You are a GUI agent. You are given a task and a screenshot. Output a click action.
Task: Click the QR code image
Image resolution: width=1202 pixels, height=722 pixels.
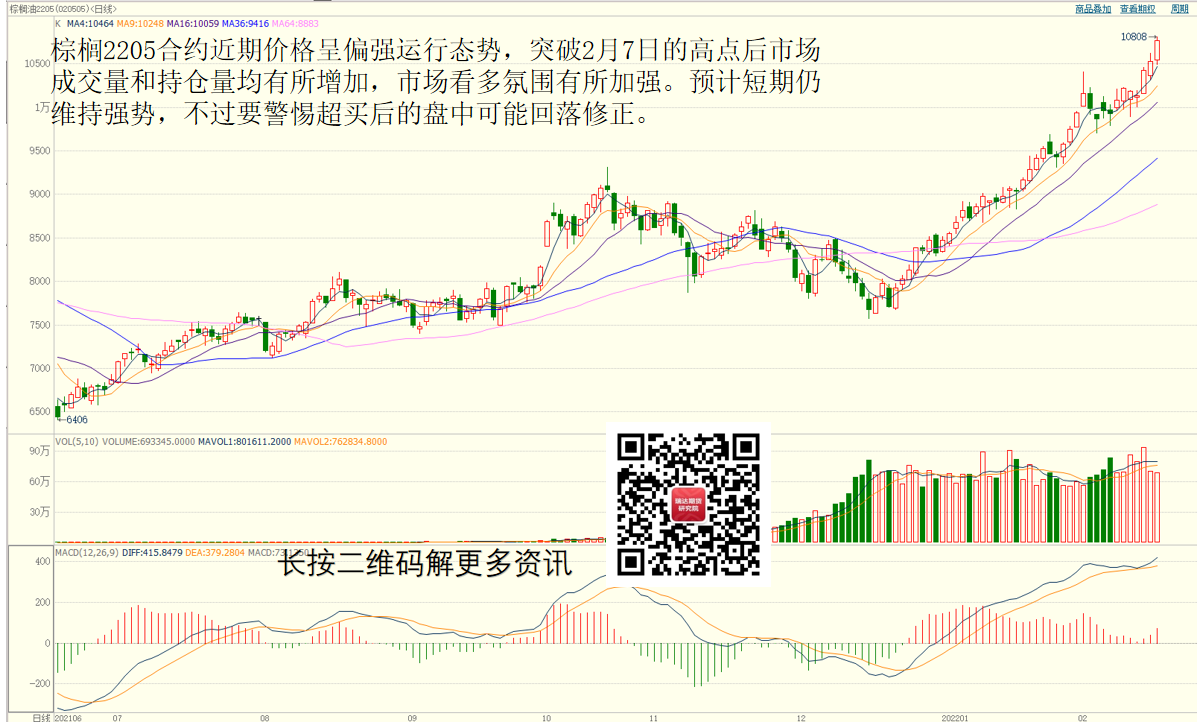[689, 505]
